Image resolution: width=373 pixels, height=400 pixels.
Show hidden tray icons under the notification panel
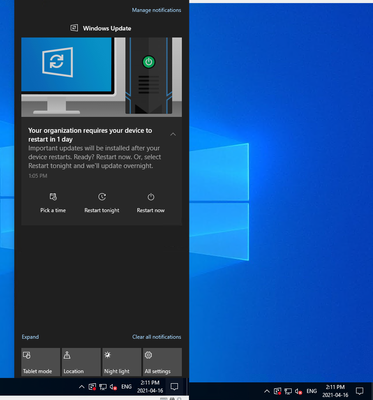coord(81,387)
